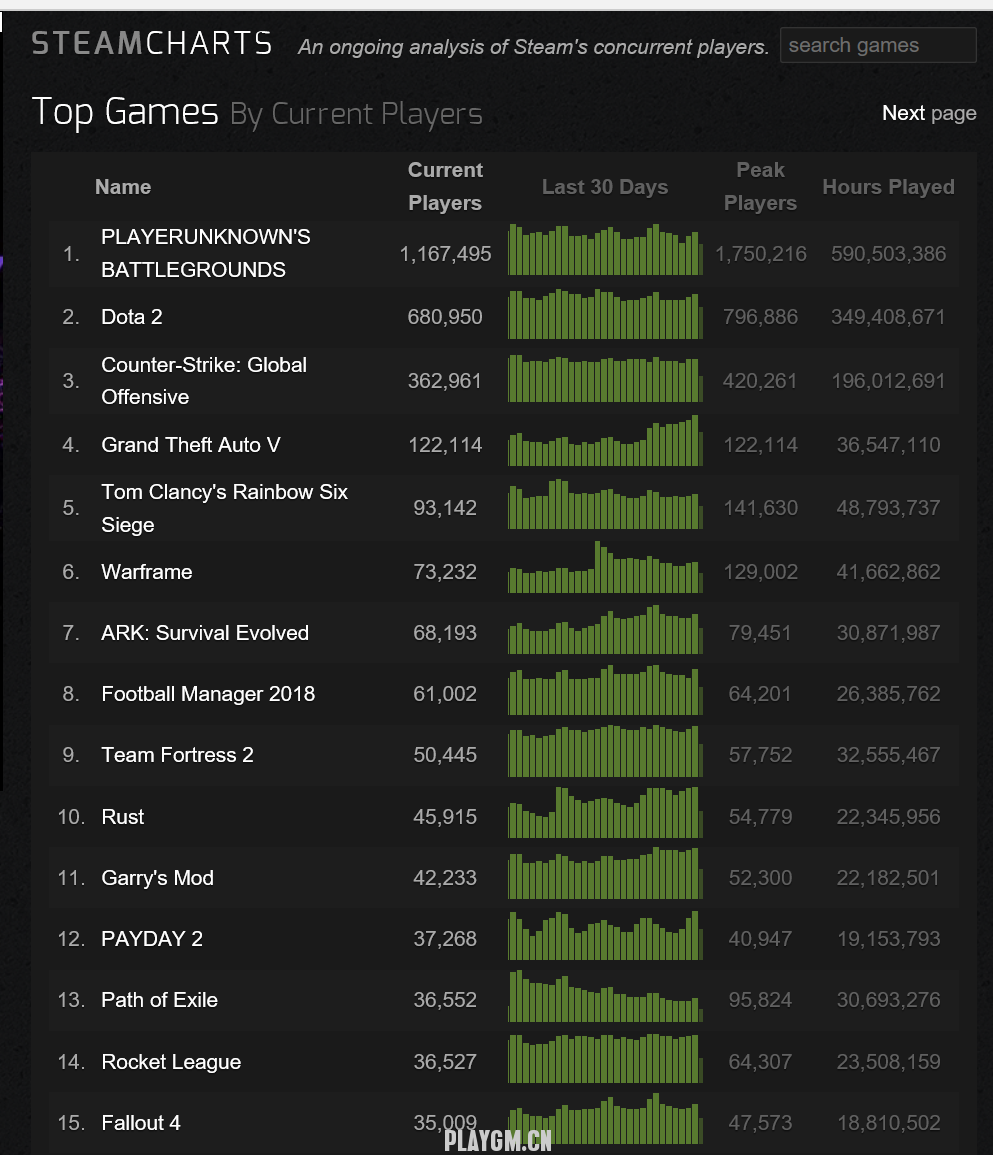Select Rust current players 45,915
This screenshot has width=993, height=1155.
[x=445, y=817]
